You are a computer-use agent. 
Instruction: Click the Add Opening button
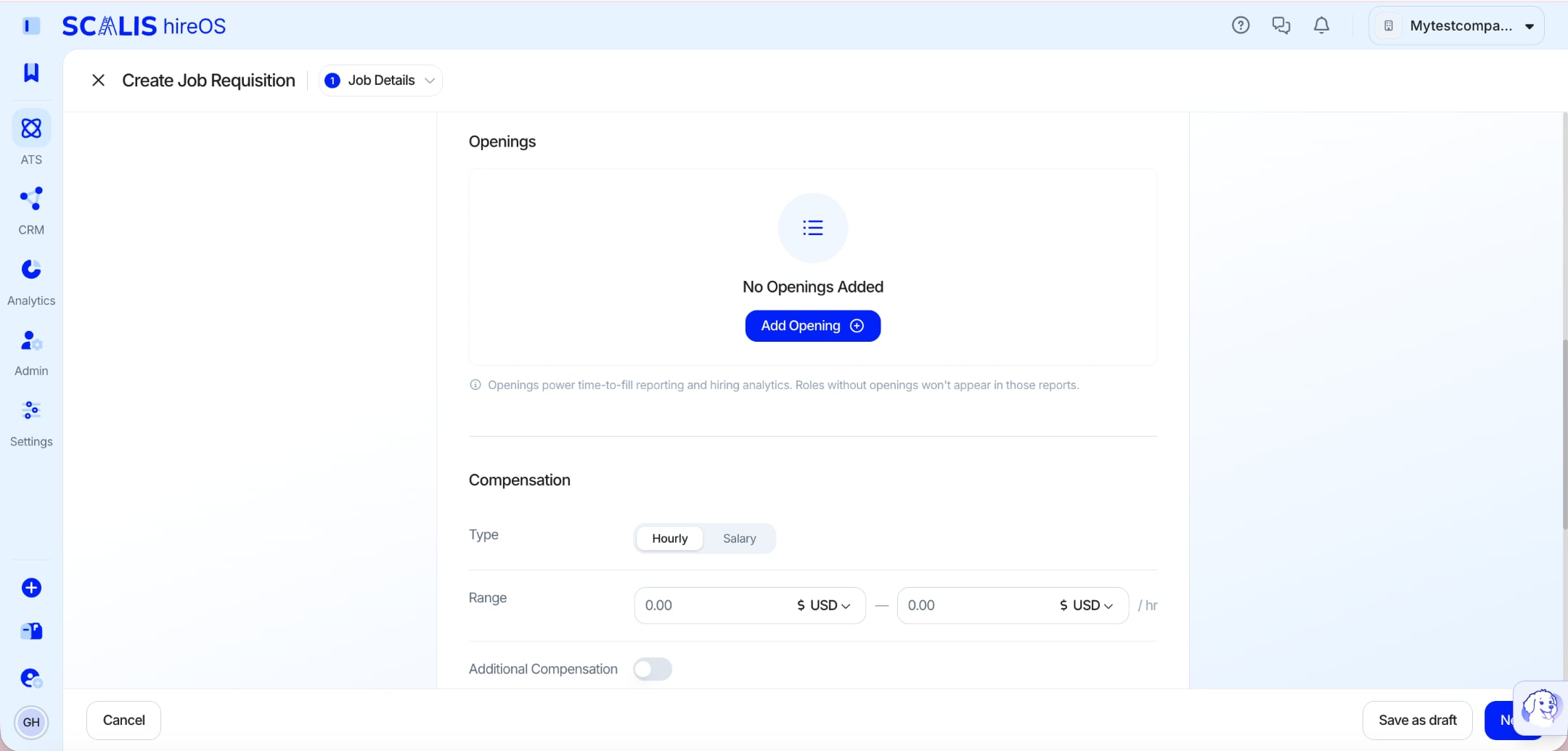tap(813, 326)
